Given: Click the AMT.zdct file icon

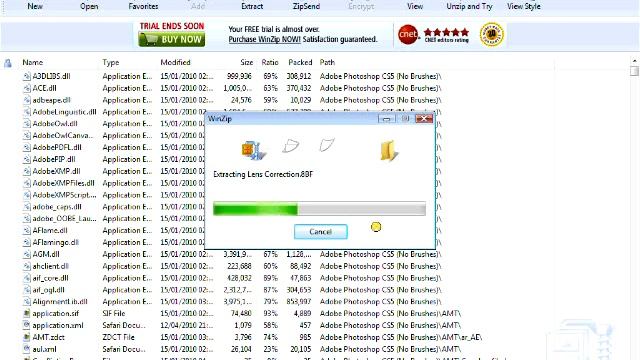Looking at the screenshot, I should [x=27, y=337].
